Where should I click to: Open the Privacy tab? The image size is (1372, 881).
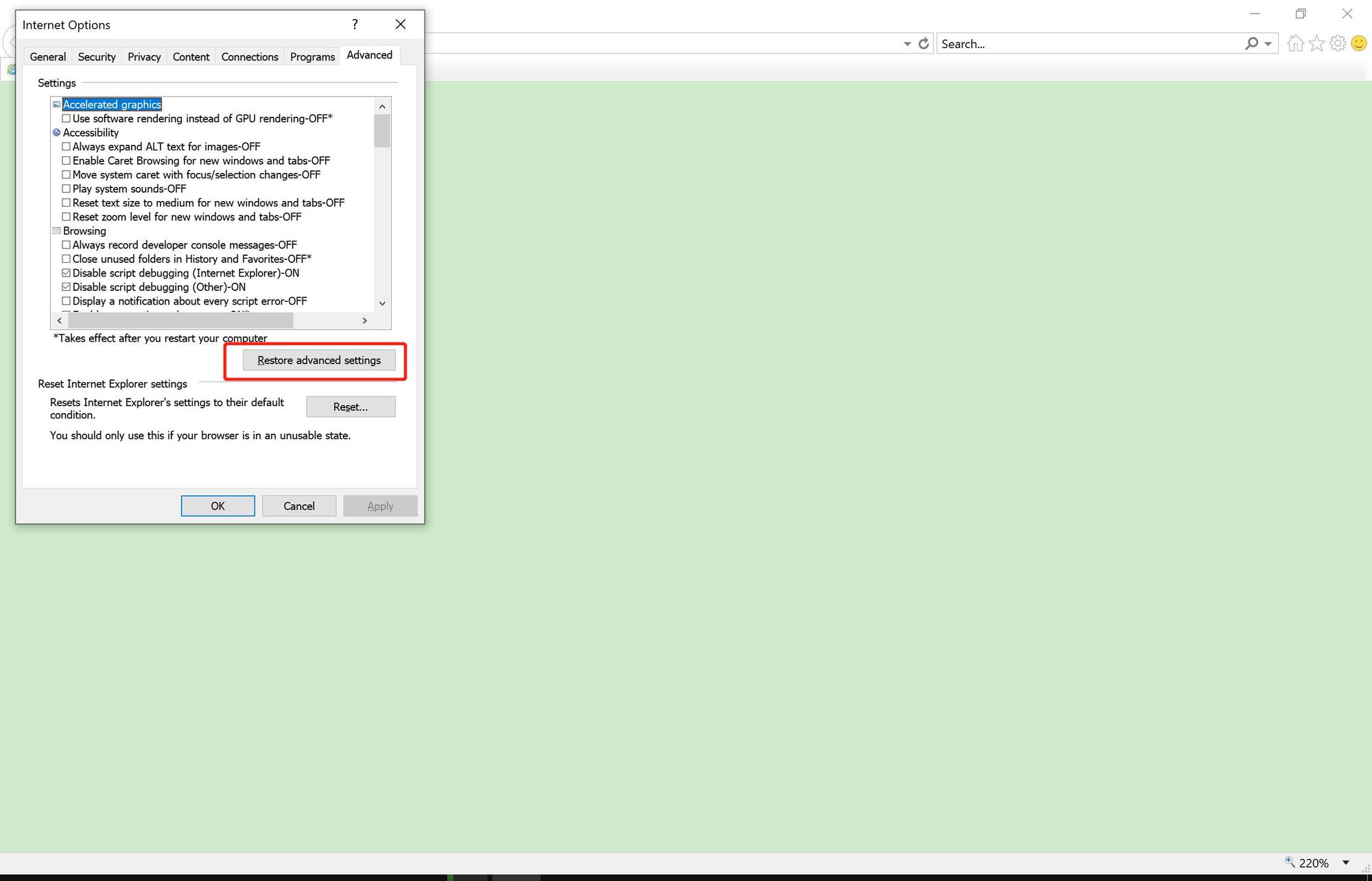(x=144, y=56)
